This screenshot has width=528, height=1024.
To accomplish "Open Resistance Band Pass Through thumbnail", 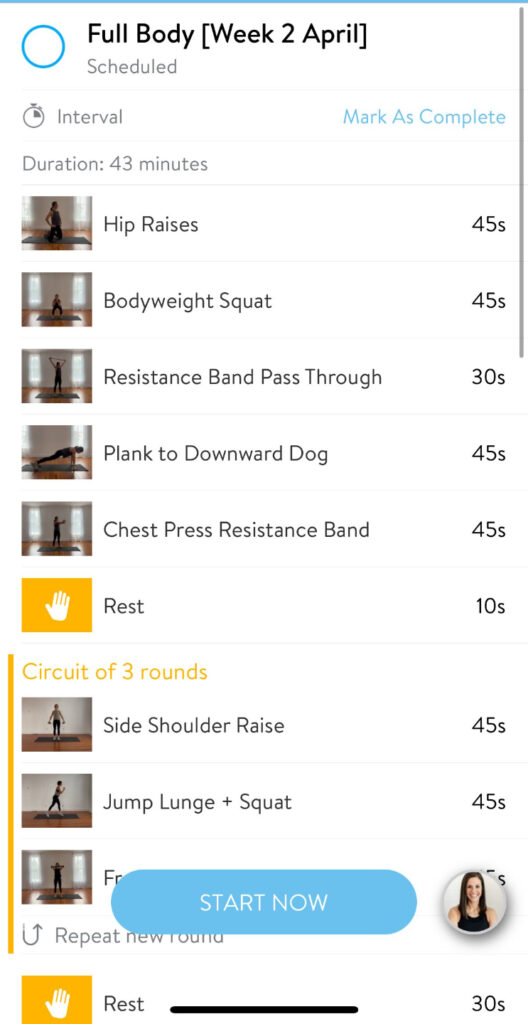I will (57, 376).
